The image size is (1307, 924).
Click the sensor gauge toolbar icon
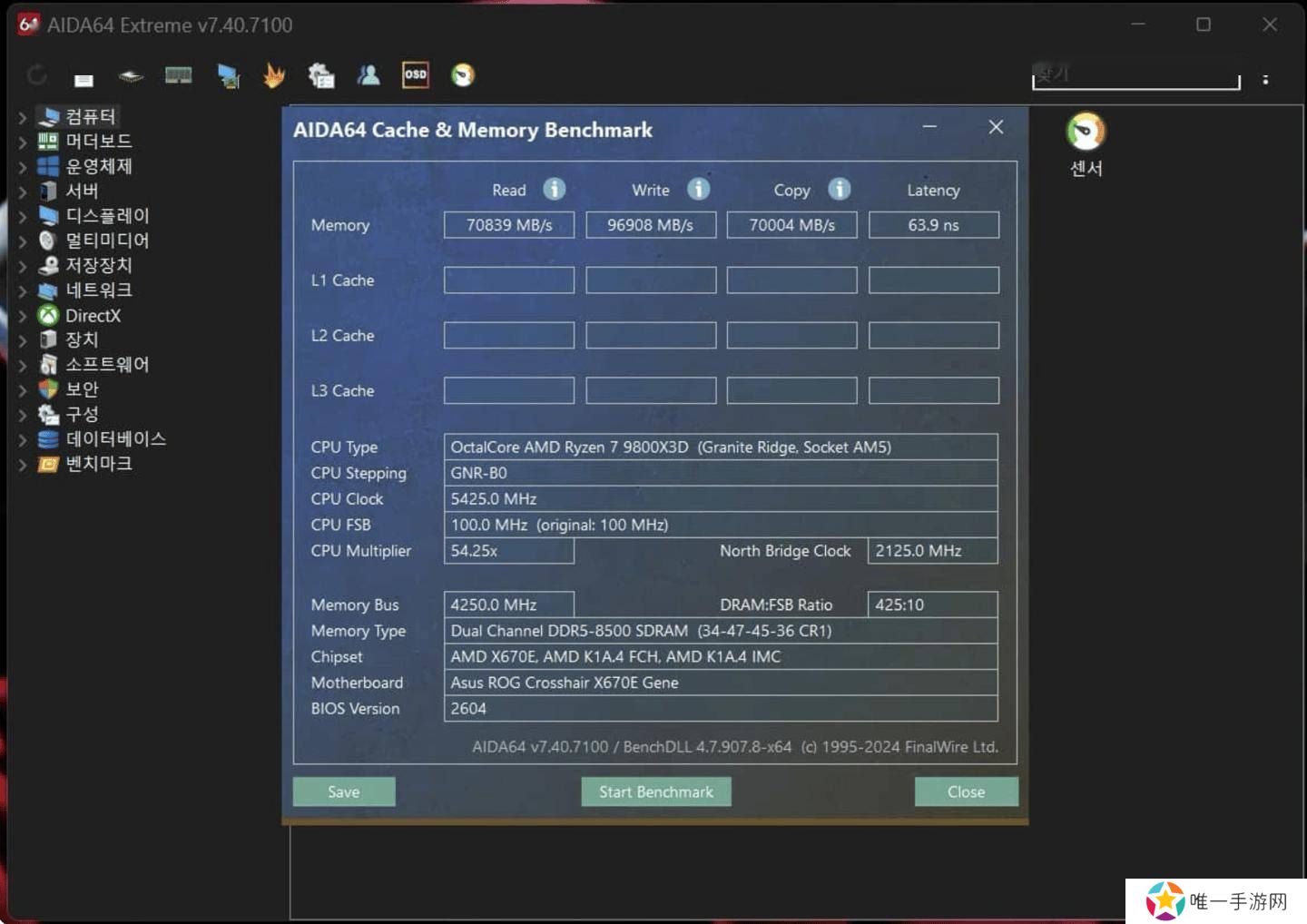[463, 74]
